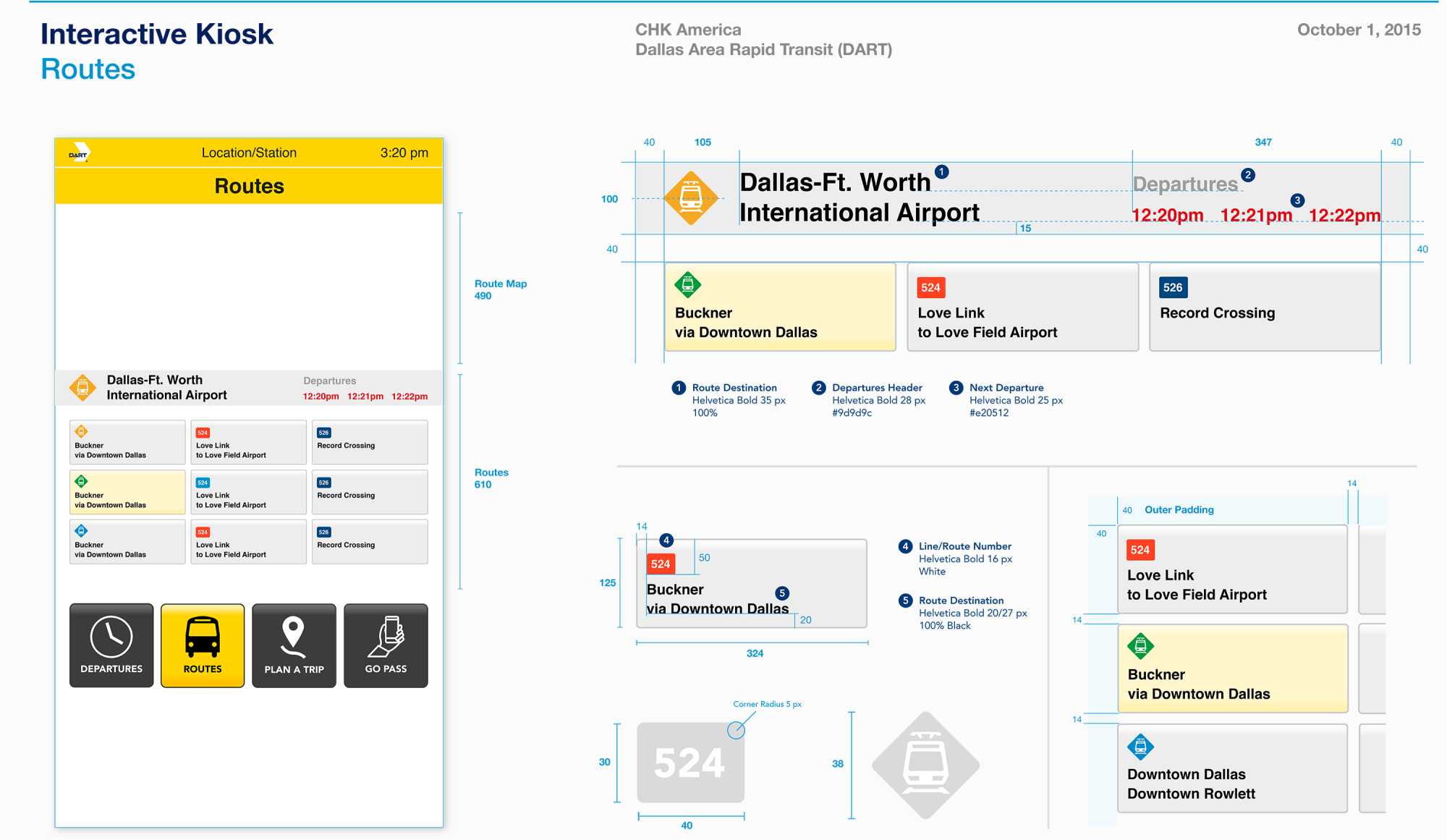Click the large orange train diamond icon
This screenshot has height=840, width=1447.
[x=691, y=198]
